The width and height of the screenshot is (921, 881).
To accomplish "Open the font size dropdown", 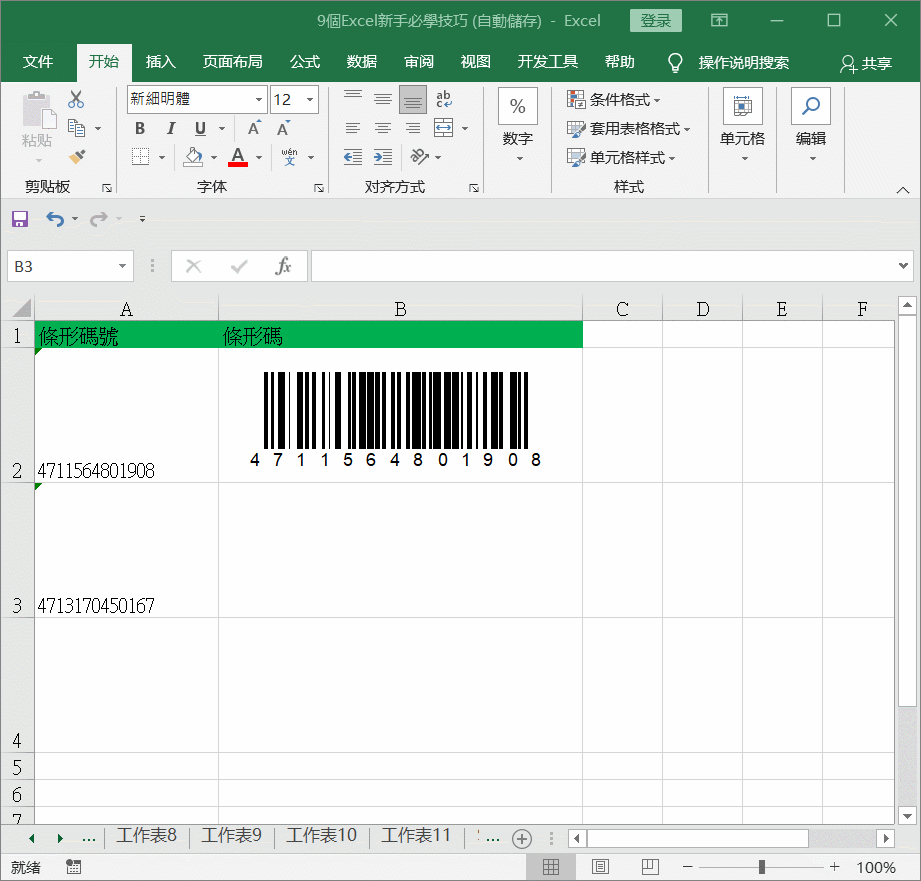I will 310,99.
